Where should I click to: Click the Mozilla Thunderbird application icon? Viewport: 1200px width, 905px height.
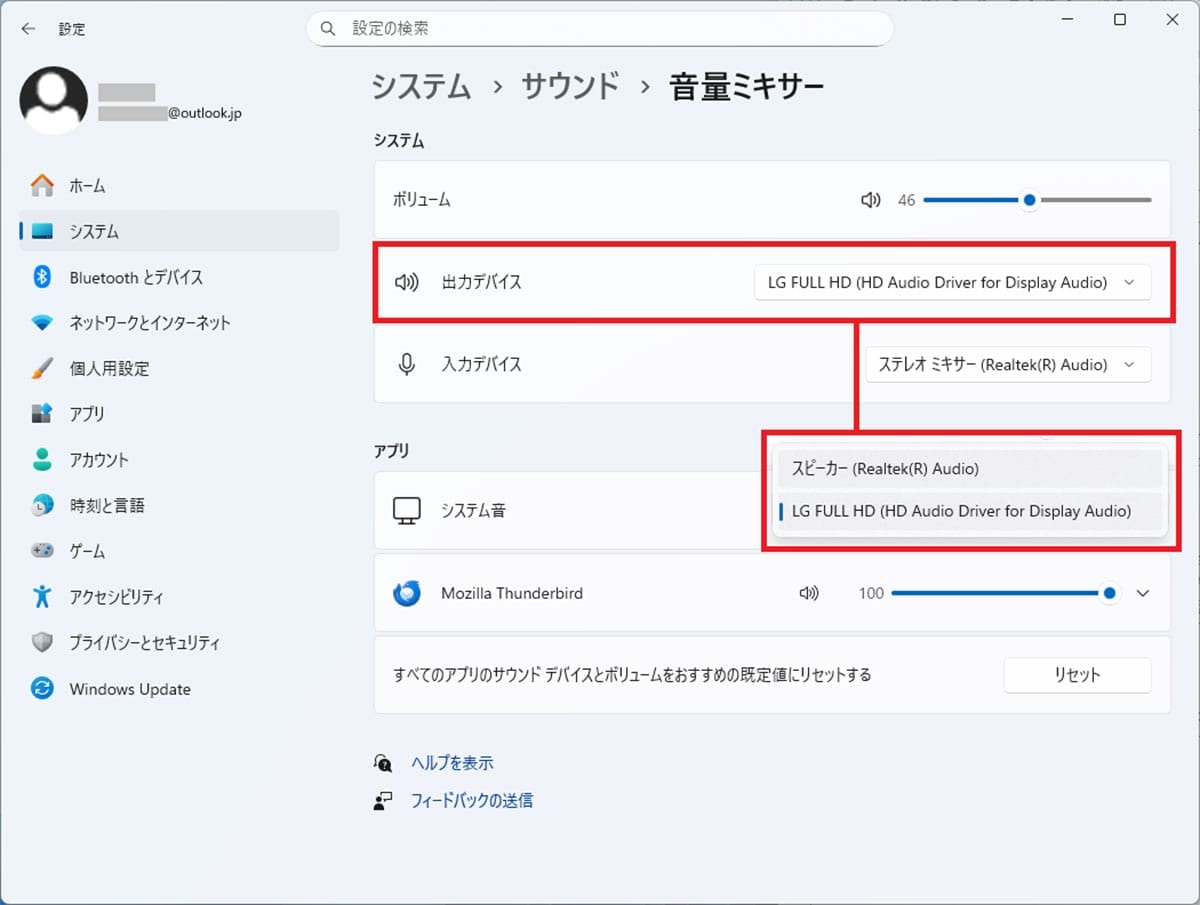(406, 592)
